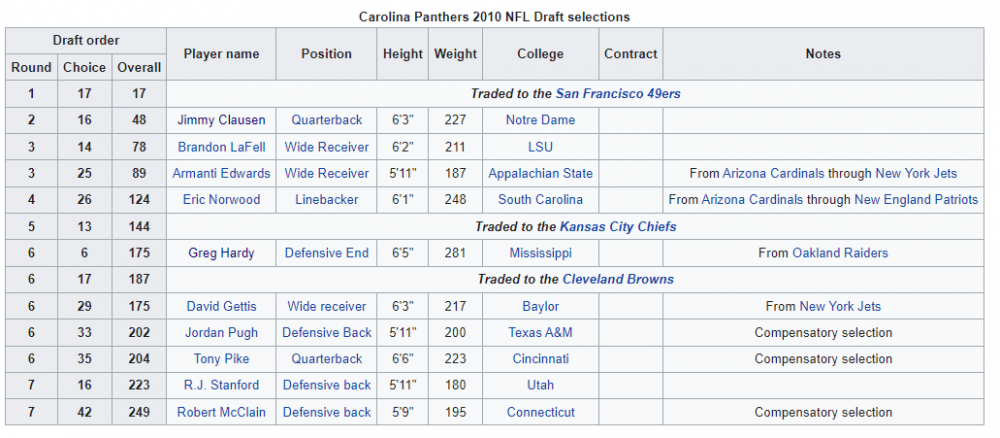Open the Notre Dame college link
The height and width of the screenshot is (438, 1000).
point(540,120)
